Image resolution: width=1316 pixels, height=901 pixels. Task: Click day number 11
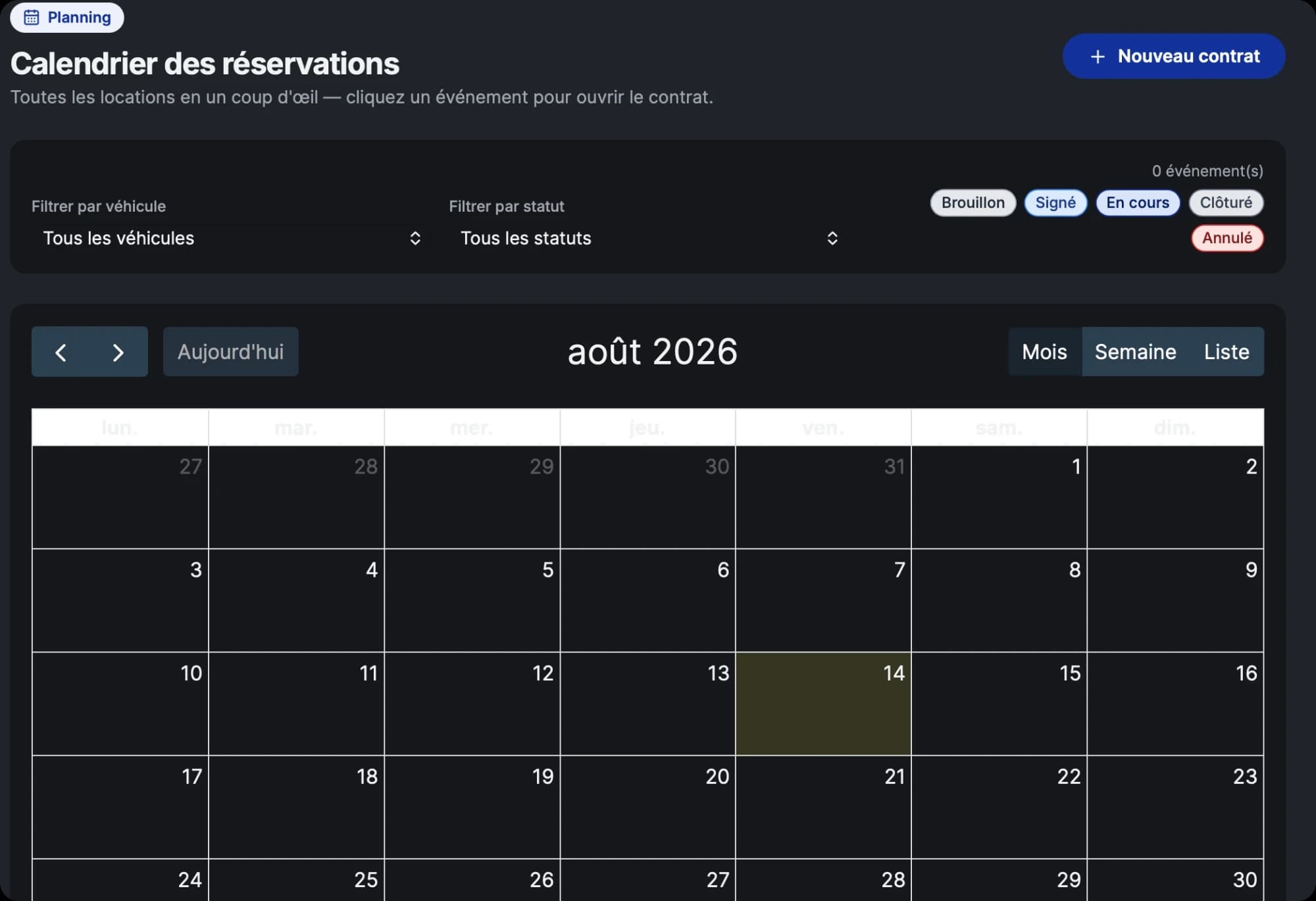368,673
